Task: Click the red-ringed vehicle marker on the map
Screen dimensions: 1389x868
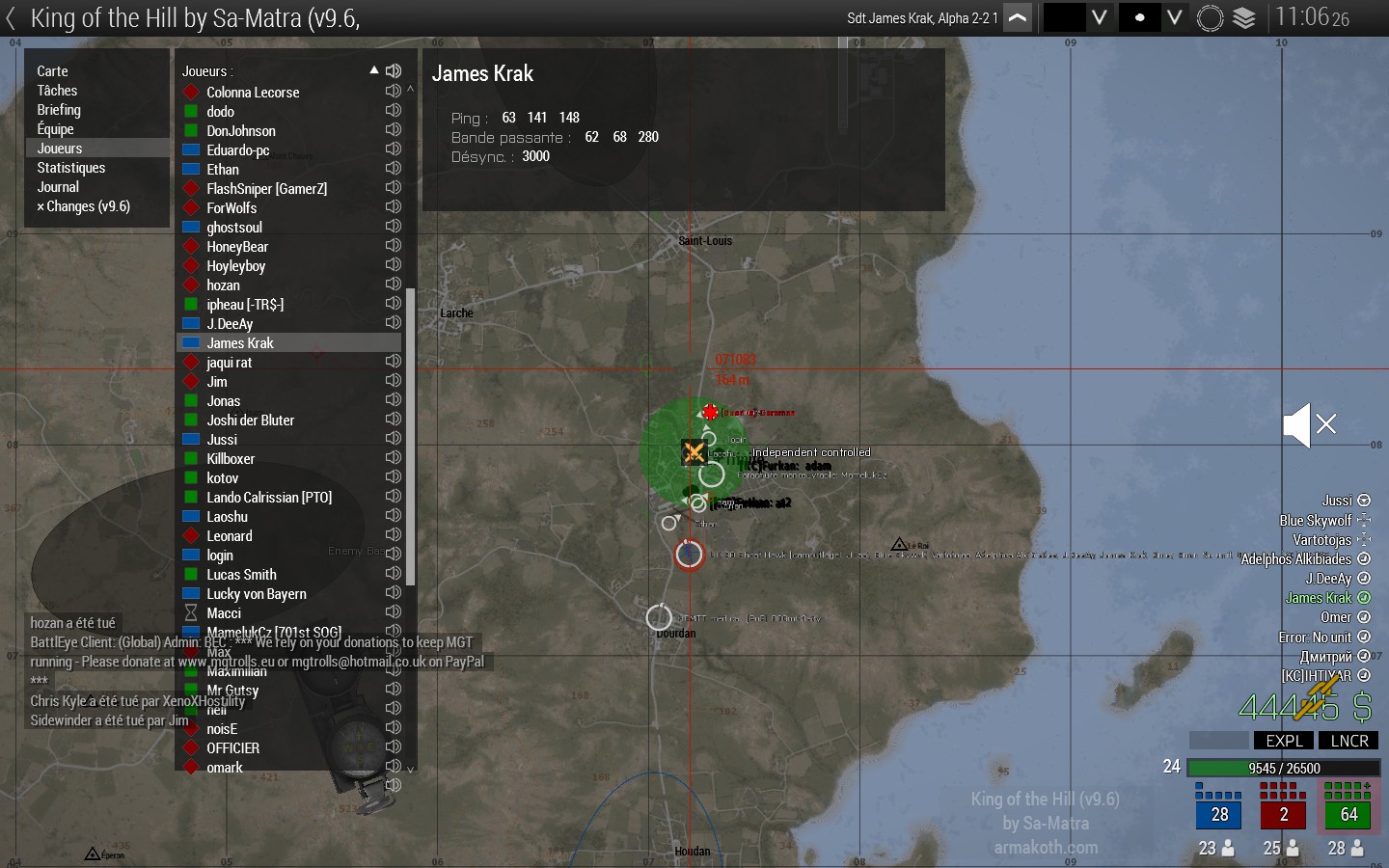Action: (689, 555)
